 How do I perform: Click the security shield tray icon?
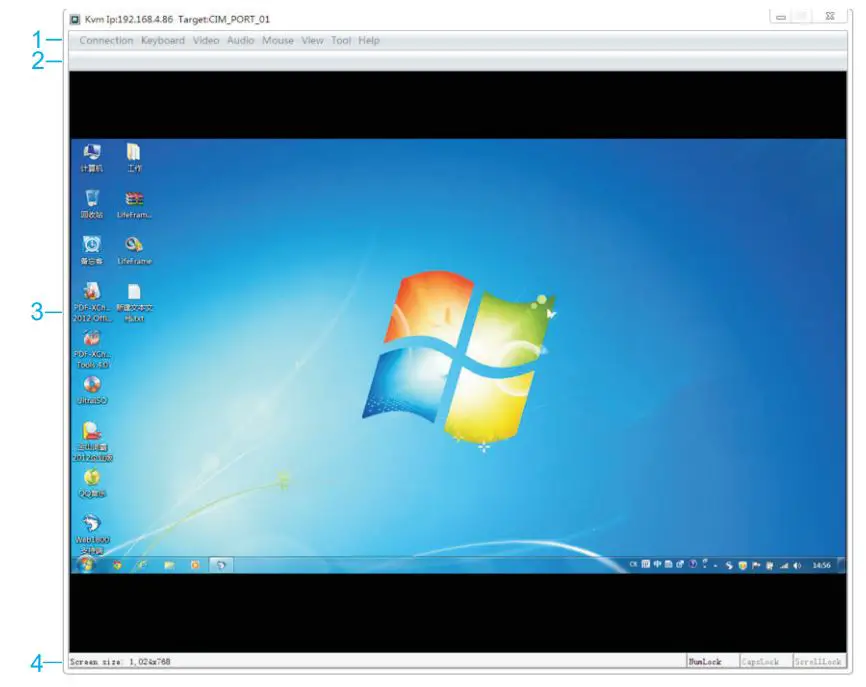(x=743, y=566)
